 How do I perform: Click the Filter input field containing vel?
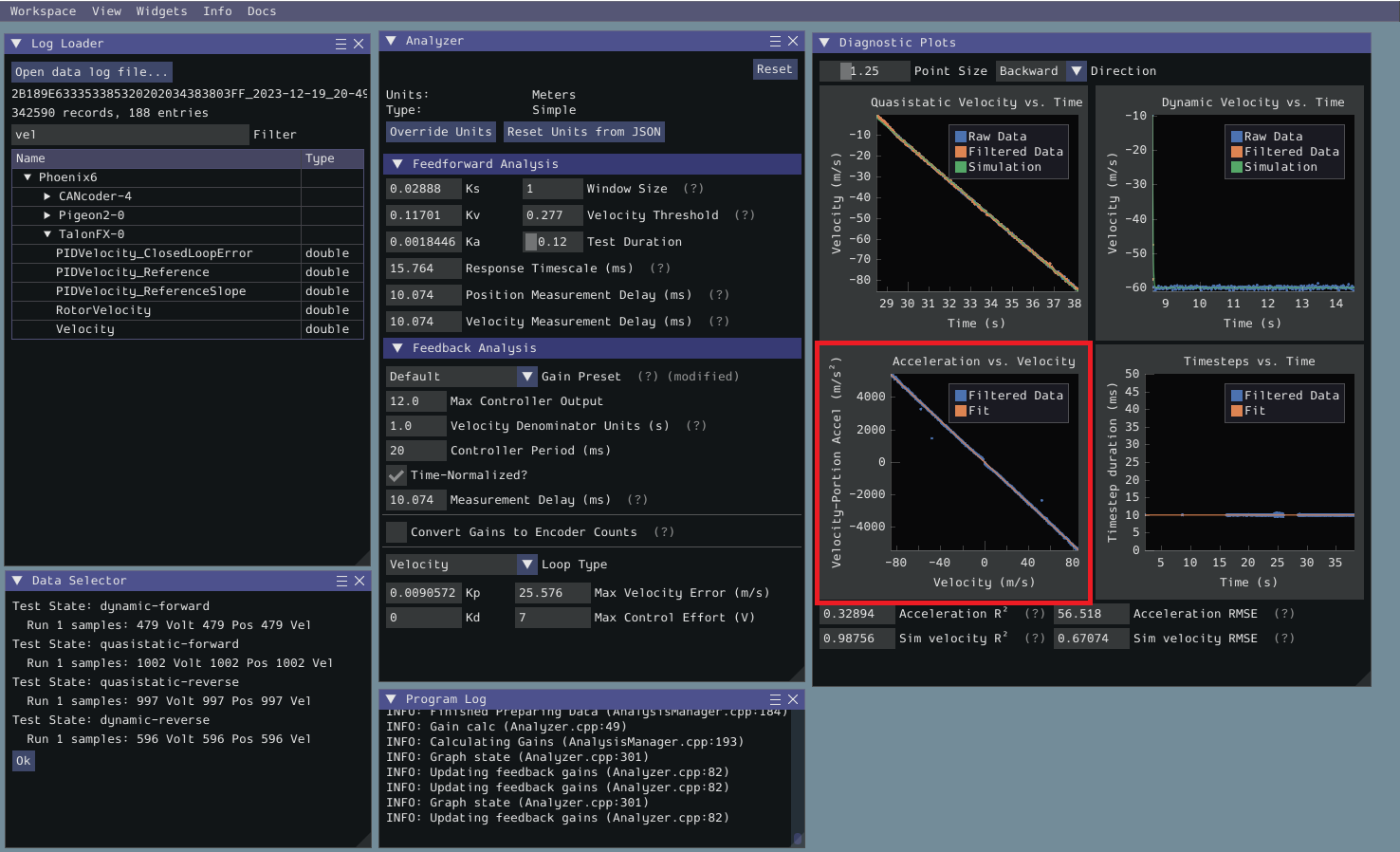(130, 134)
